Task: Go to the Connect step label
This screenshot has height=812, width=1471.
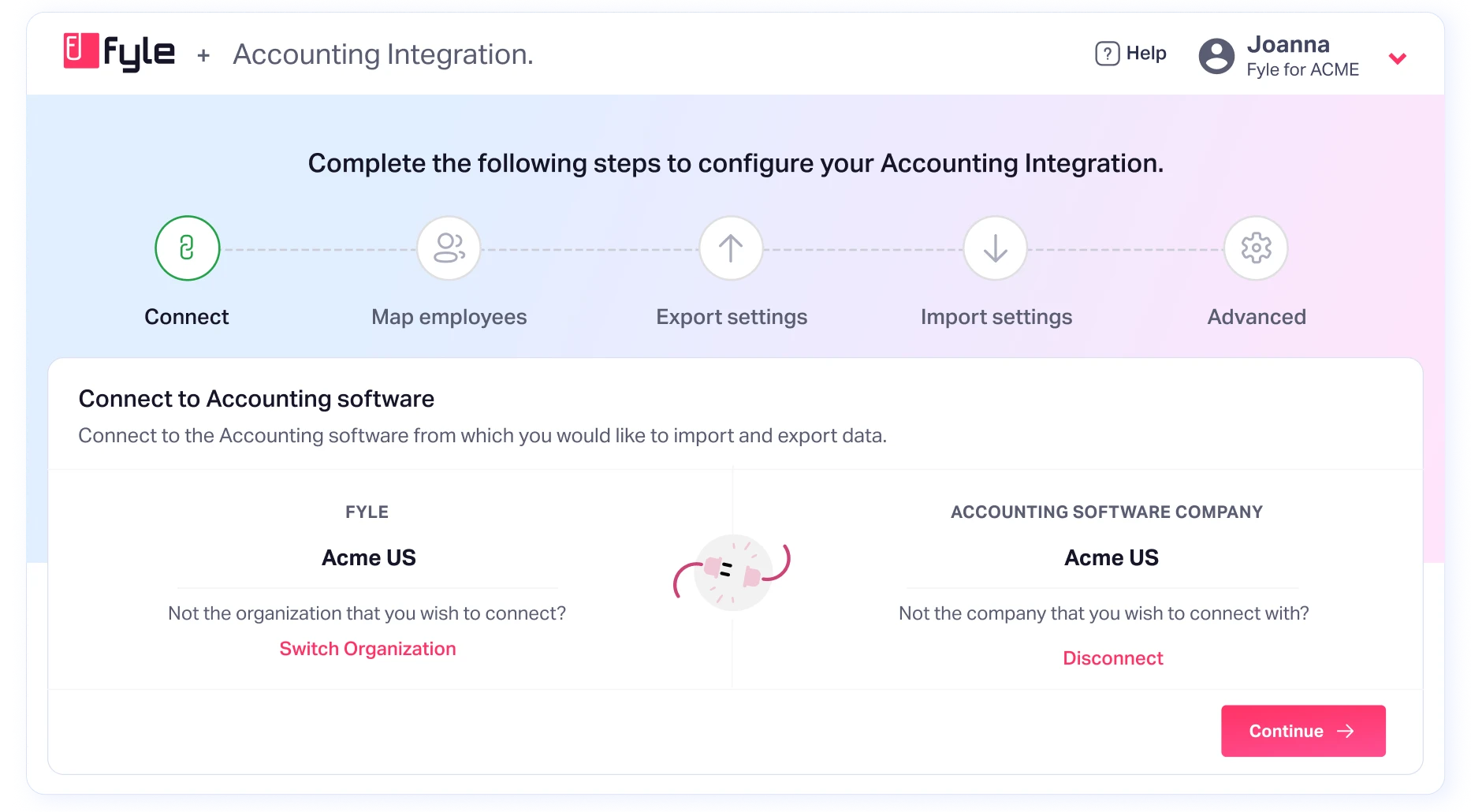Action: pos(187,317)
